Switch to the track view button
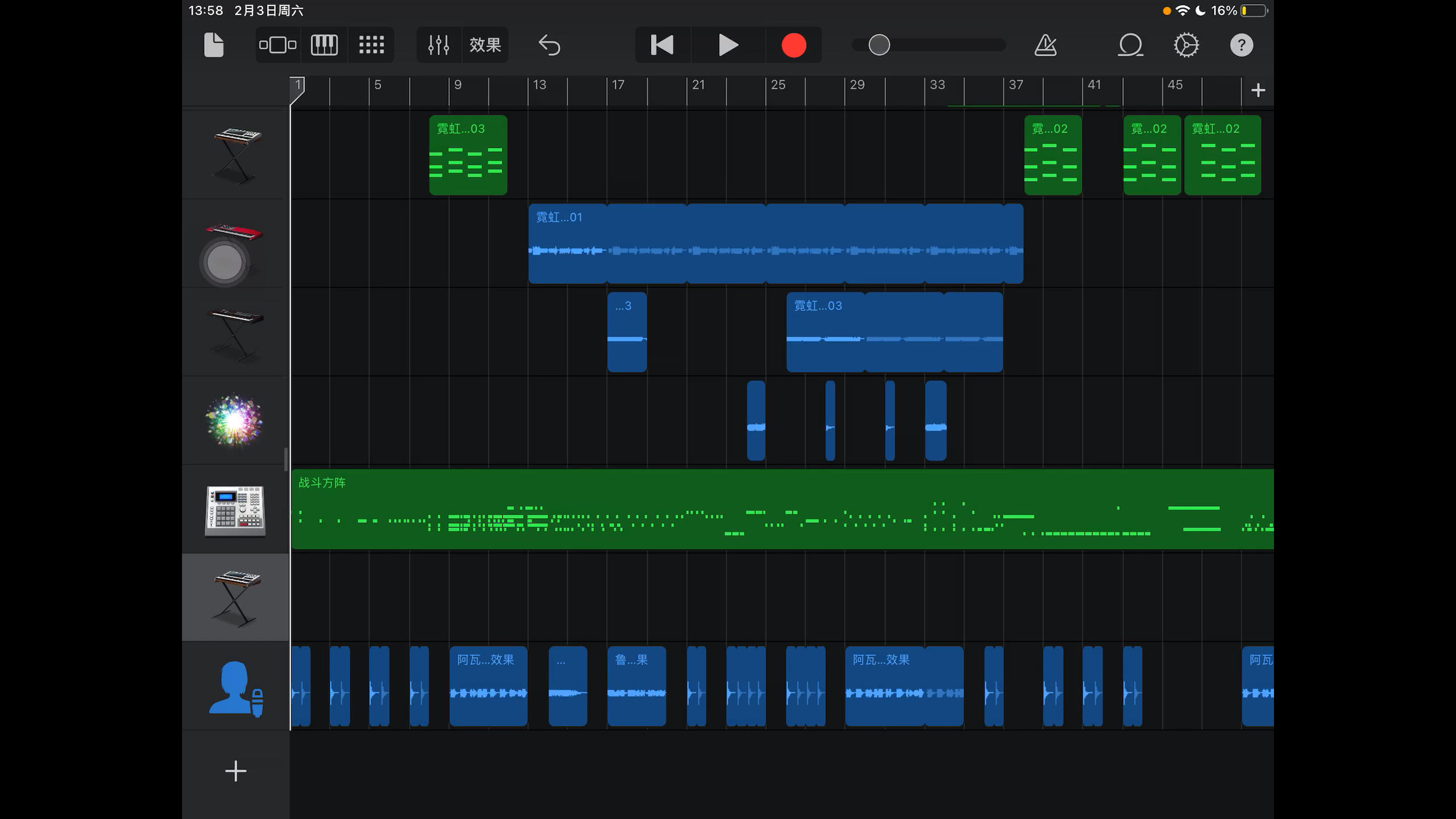The height and width of the screenshot is (819, 1456). click(278, 45)
